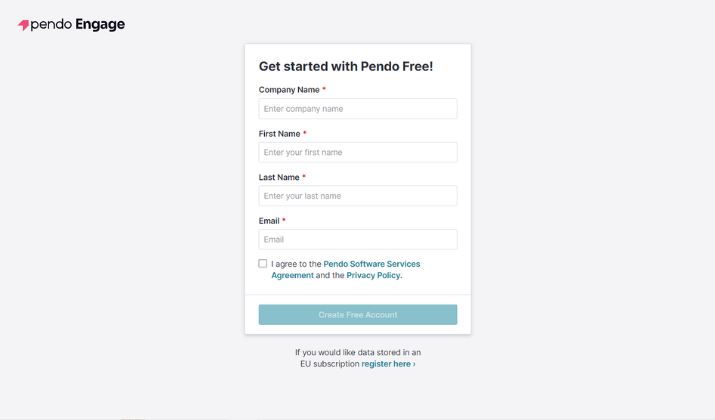Click the "First Name" field label
Image resolution: width=715 pixels, height=420 pixels.
click(x=279, y=134)
